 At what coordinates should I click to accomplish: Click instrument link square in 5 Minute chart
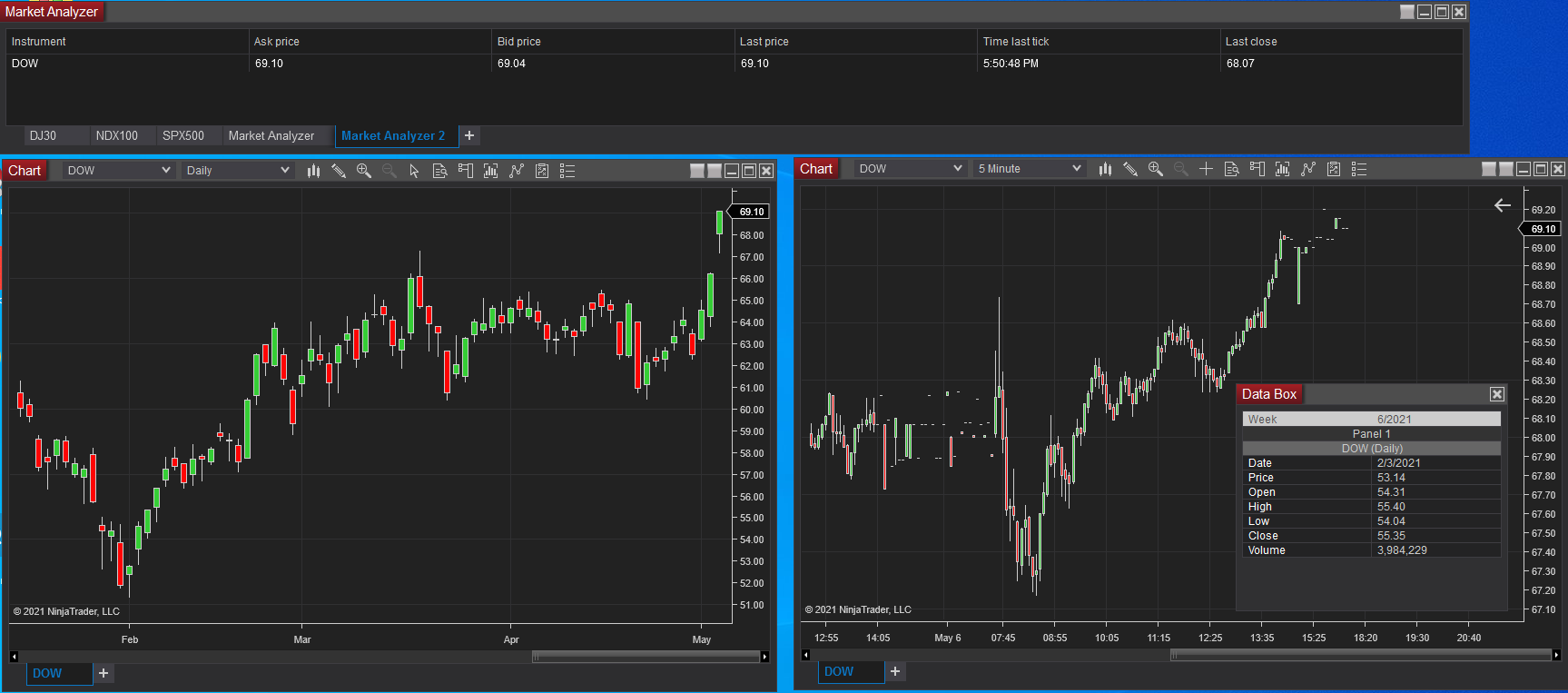point(1489,169)
